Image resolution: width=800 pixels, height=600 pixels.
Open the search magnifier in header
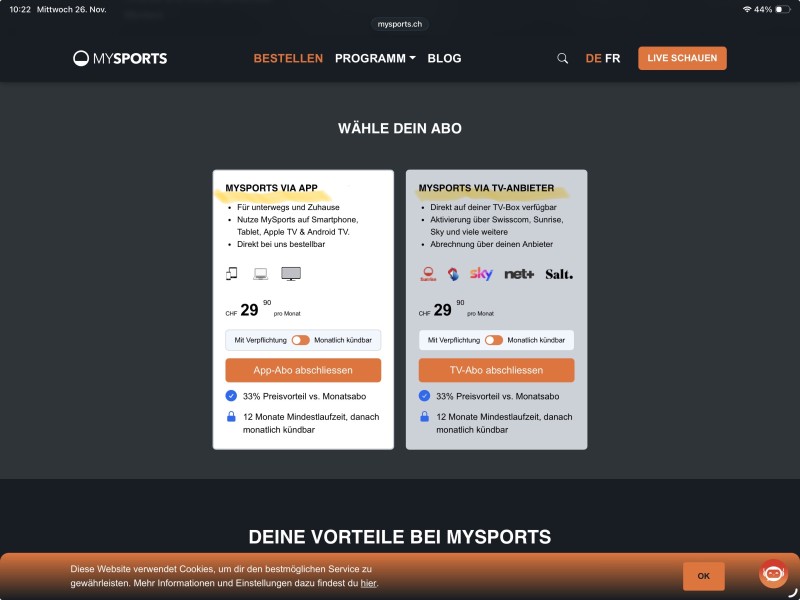[562, 58]
